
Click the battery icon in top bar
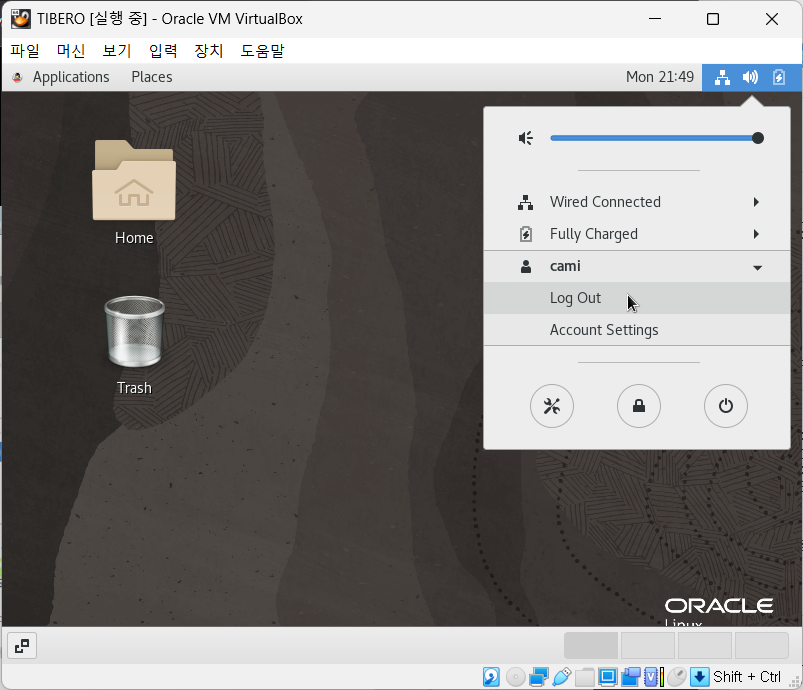(x=778, y=78)
